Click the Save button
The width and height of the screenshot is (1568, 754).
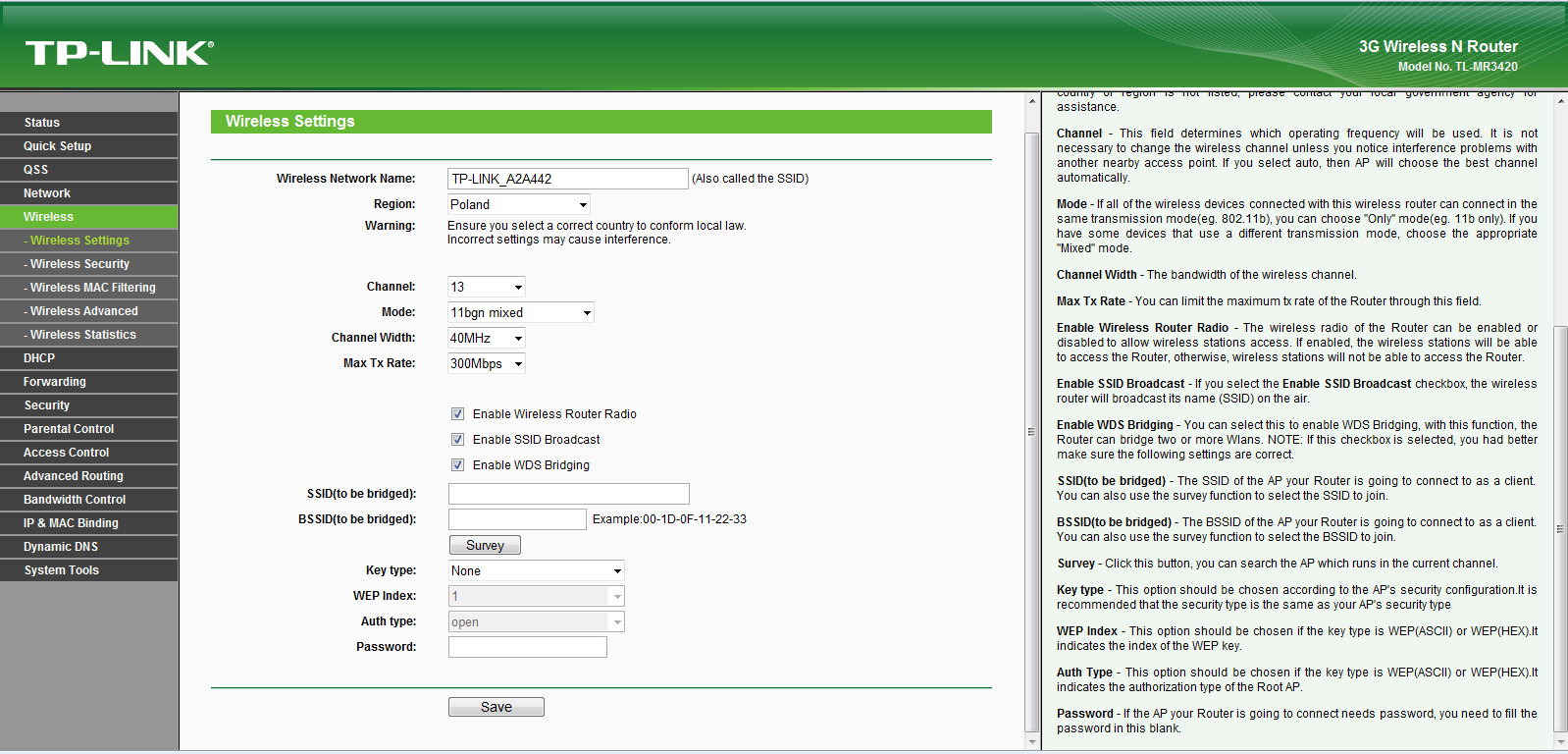[x=497, y=707]
